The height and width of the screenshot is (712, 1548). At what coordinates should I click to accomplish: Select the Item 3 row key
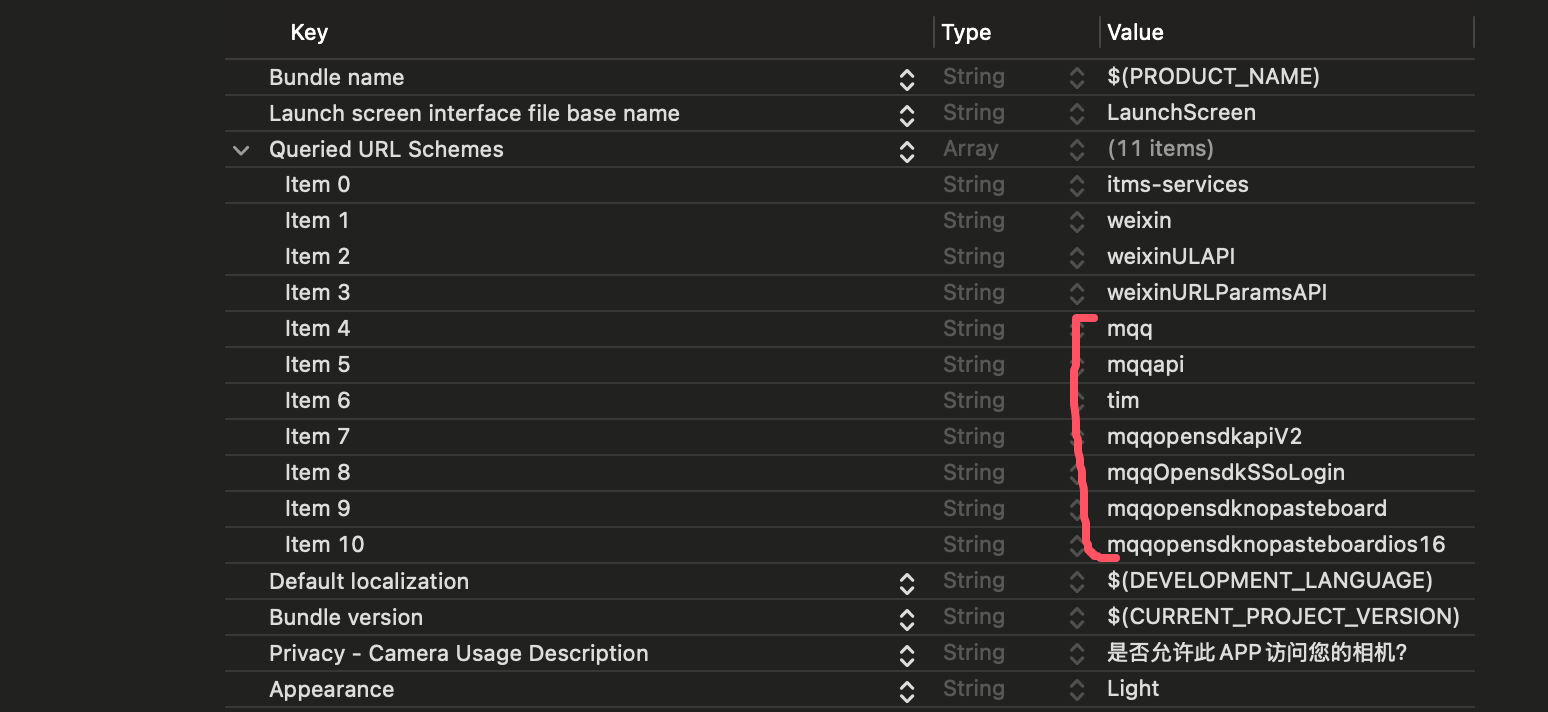(x=317, y=293)
